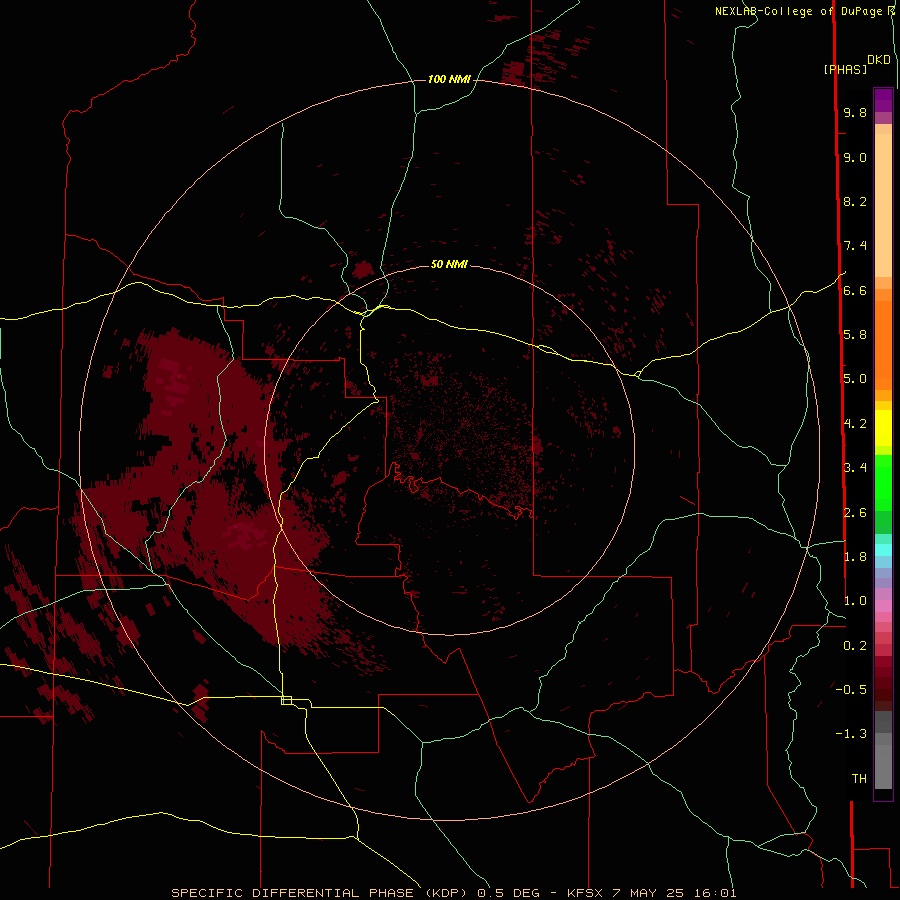
Task: Click the 7.4 legend scale value
Action: pyautogui.click(x=855, y=246)
